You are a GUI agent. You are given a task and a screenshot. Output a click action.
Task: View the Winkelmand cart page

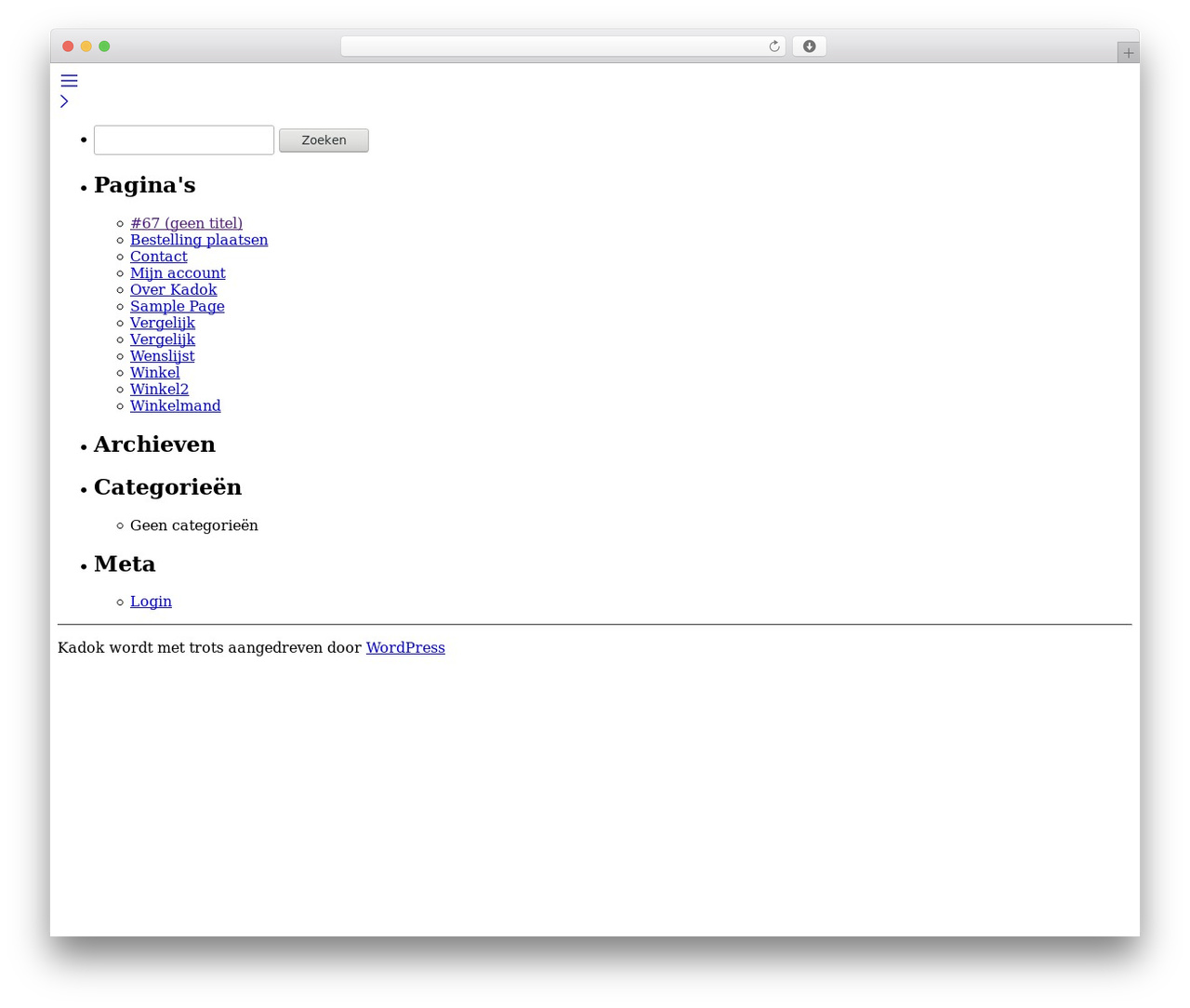point(176,406)
